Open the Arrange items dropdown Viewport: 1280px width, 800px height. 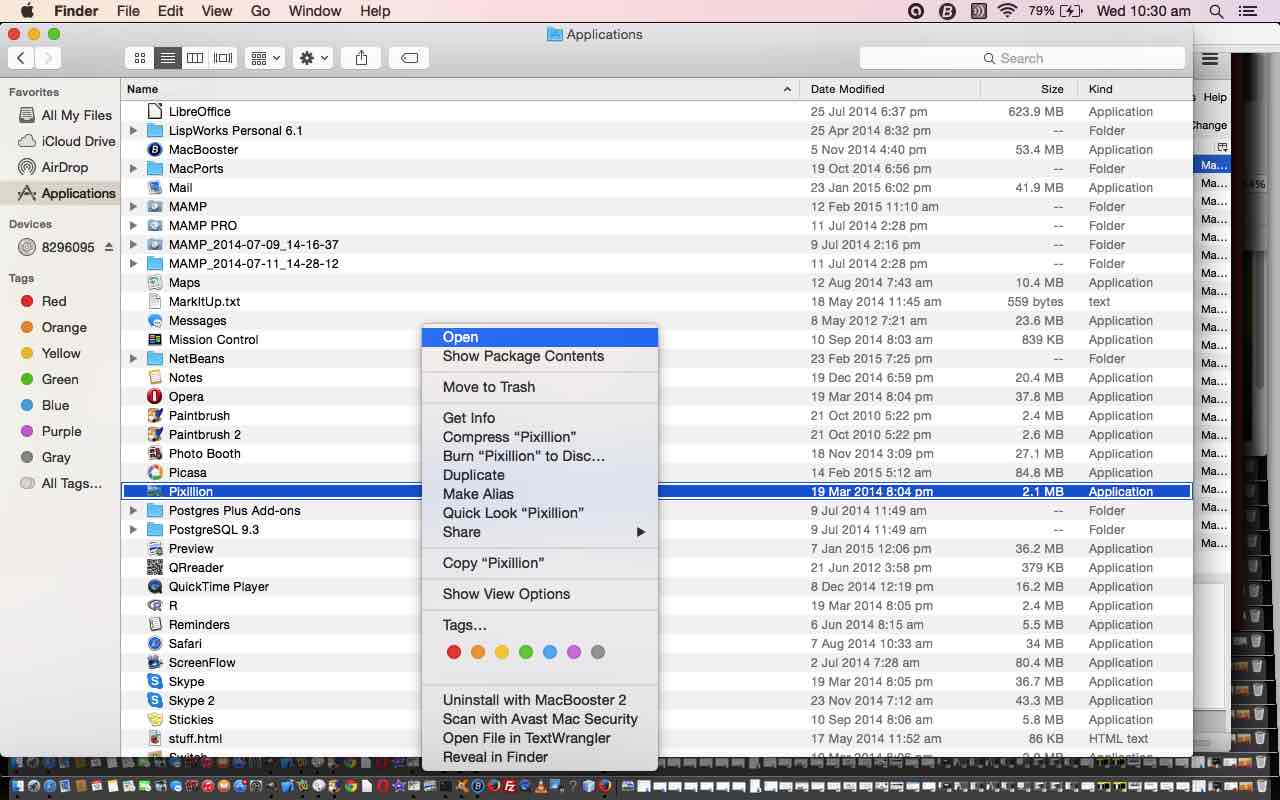pyautogui.click(x=265, y=58)
